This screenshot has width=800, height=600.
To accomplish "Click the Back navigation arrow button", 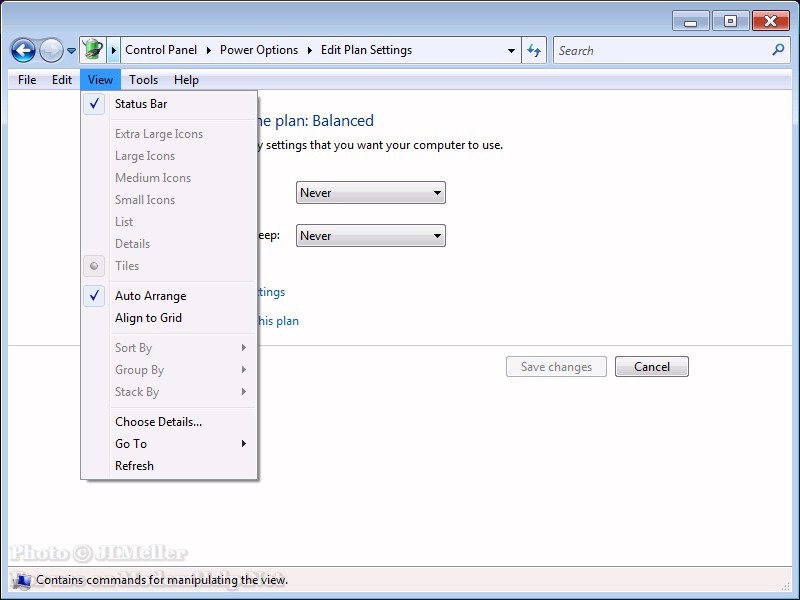I will click(x=23, y=50).
